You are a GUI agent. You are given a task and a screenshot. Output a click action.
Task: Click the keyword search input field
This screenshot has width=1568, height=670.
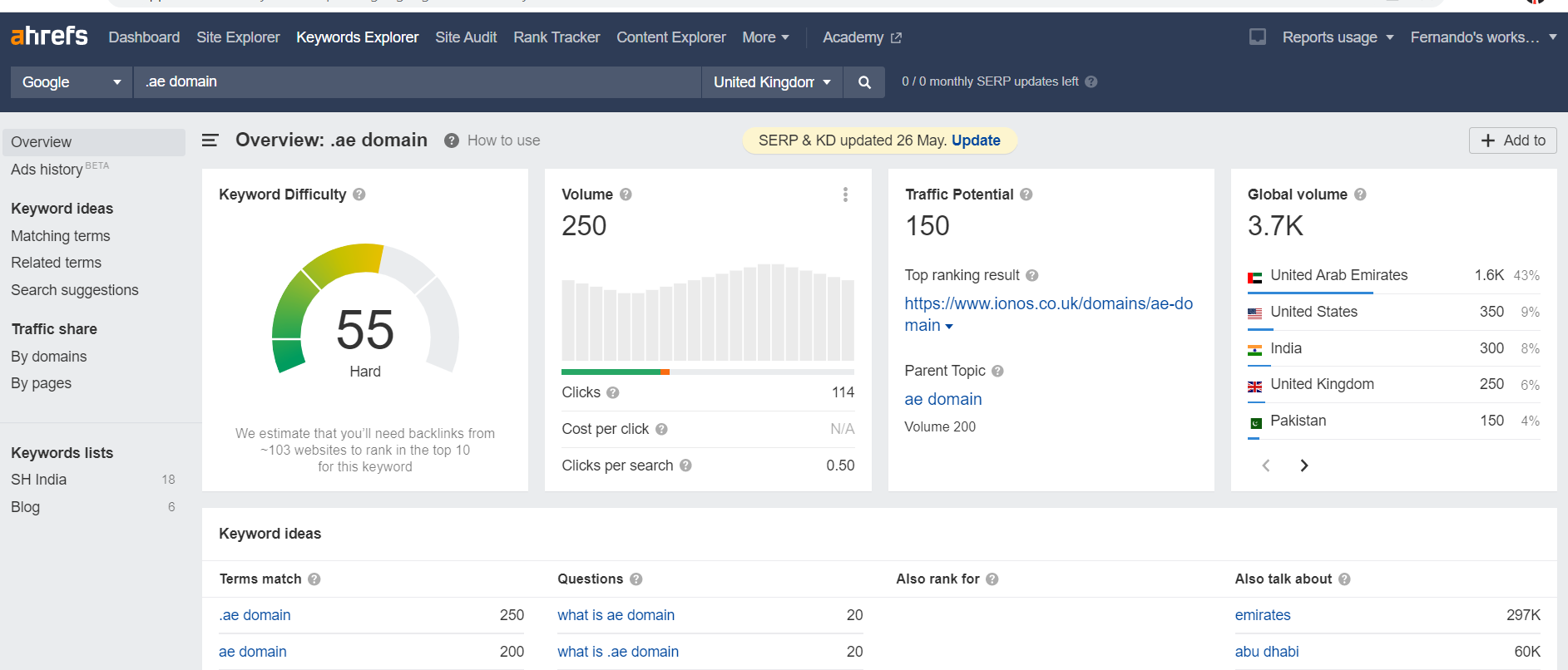click(x=418, y=82)
